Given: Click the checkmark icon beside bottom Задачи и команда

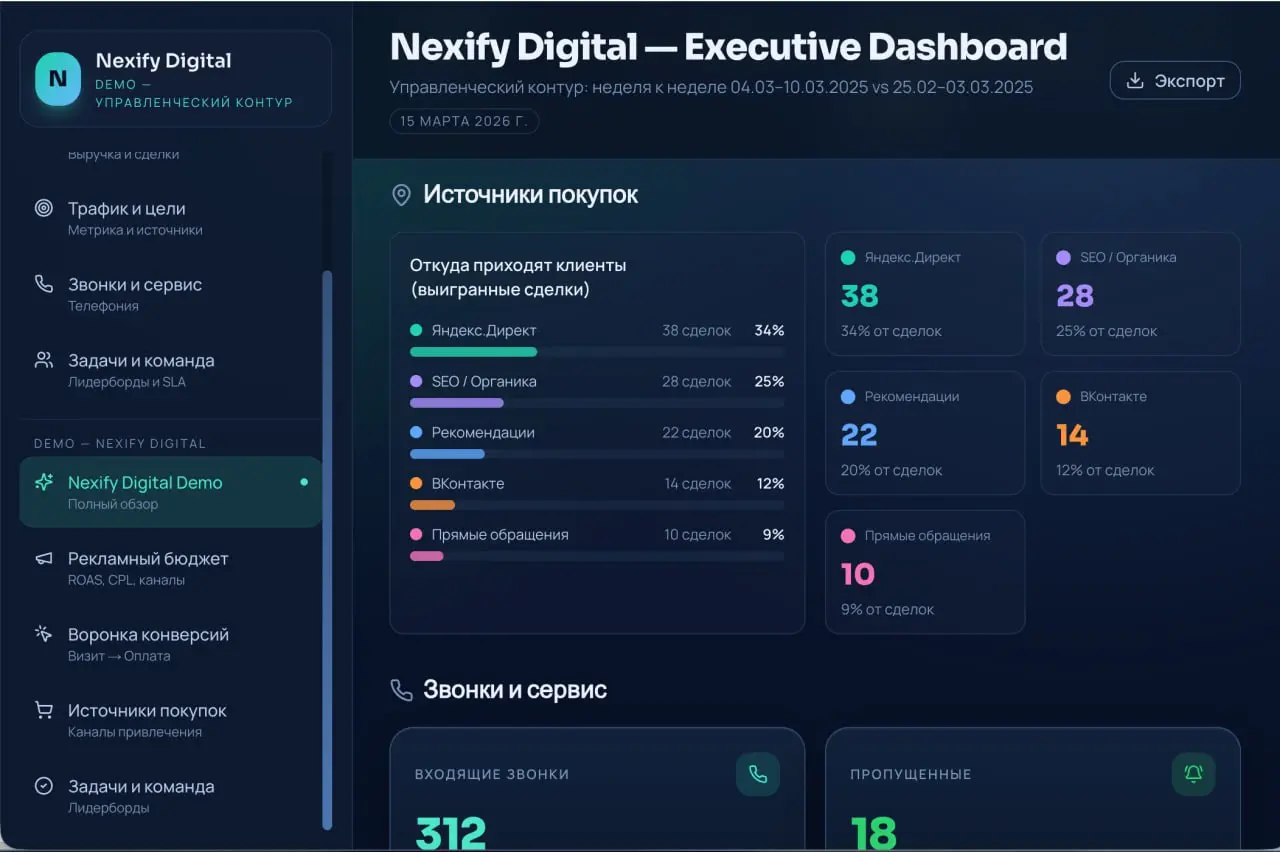Looking at the screenshot, I should pyautogui.click(x=44, y=786).
